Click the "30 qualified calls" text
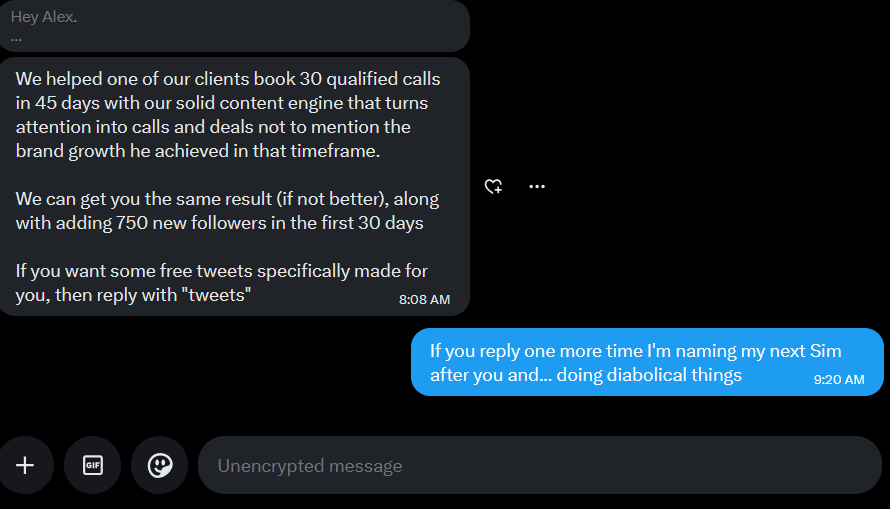 tap(370, 79)
